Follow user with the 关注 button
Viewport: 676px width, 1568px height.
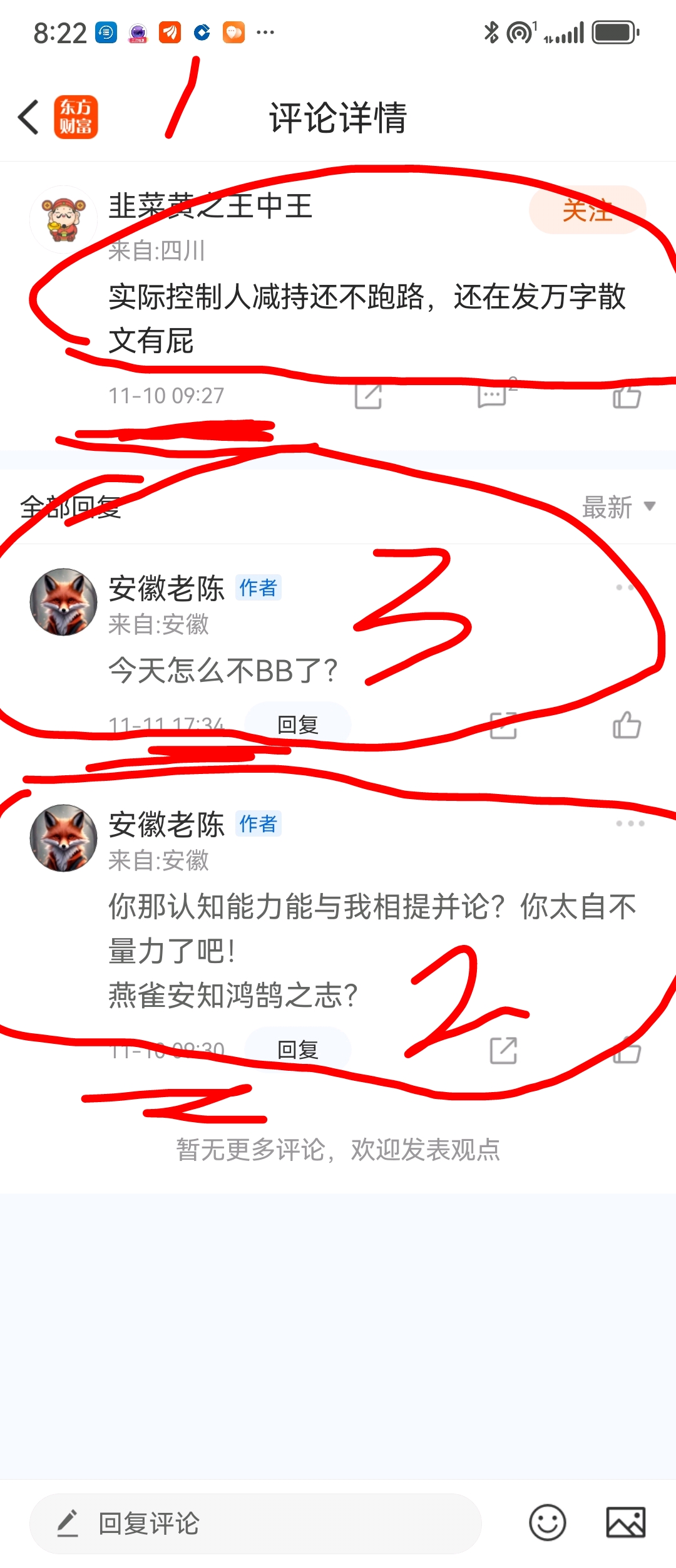pyautogui.click(x=587, y=210)
